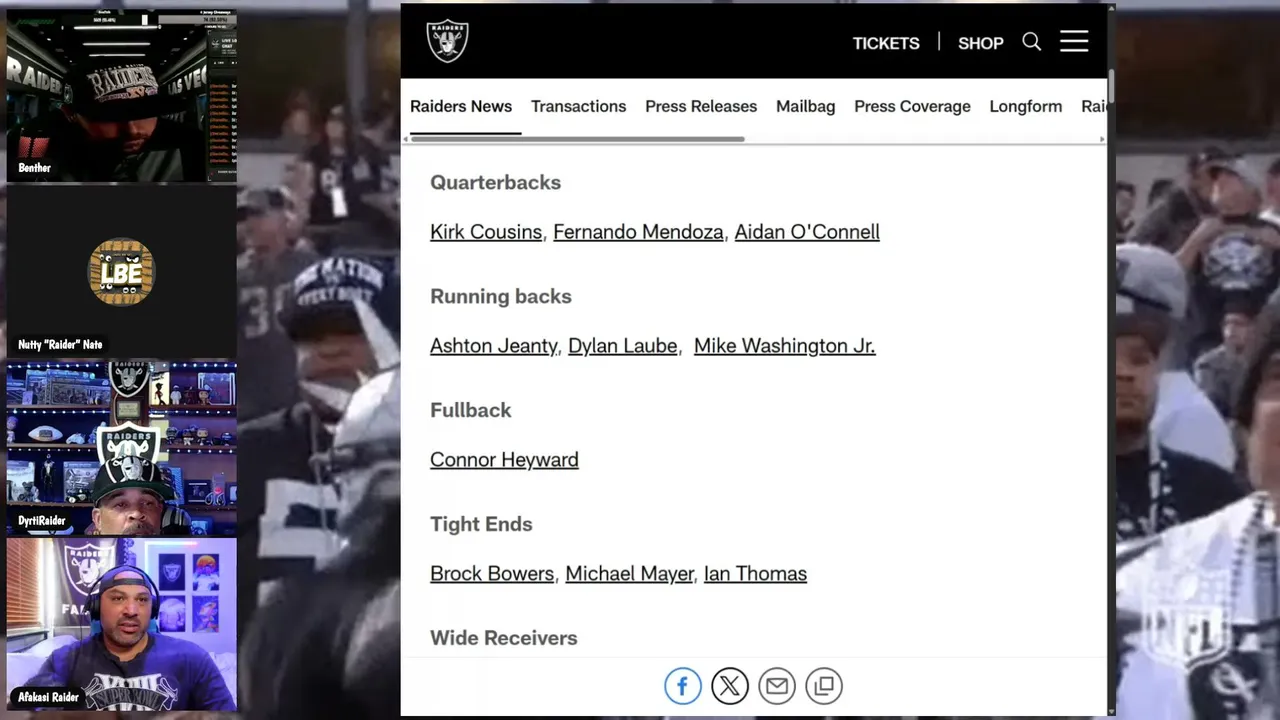Click the horizontal tab scrollbar thumb
This screenshot has width=1280, height=720.
578,139
